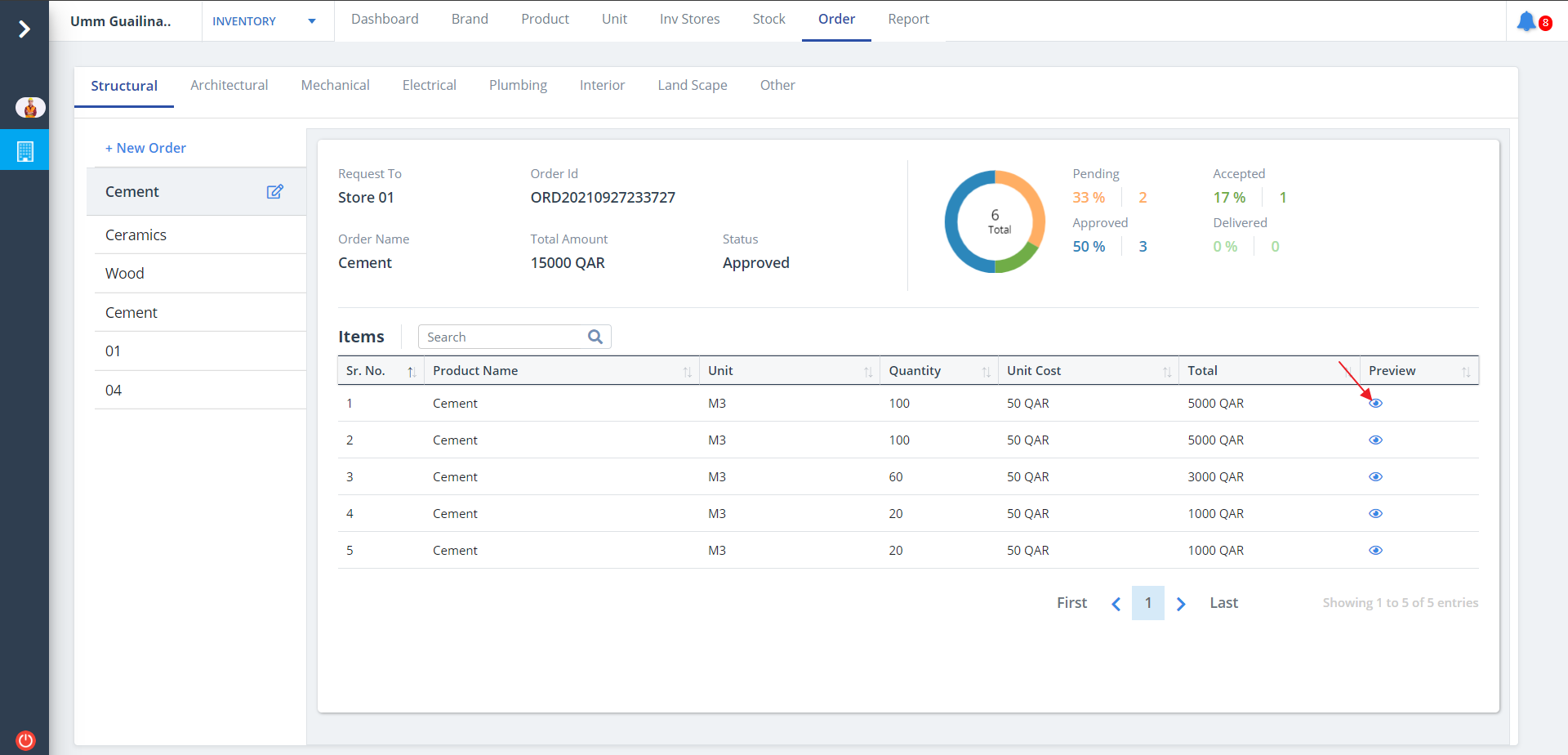1568x755 pixels.
Task: Click the red power logout icon
Action: (x=25, y=740)
